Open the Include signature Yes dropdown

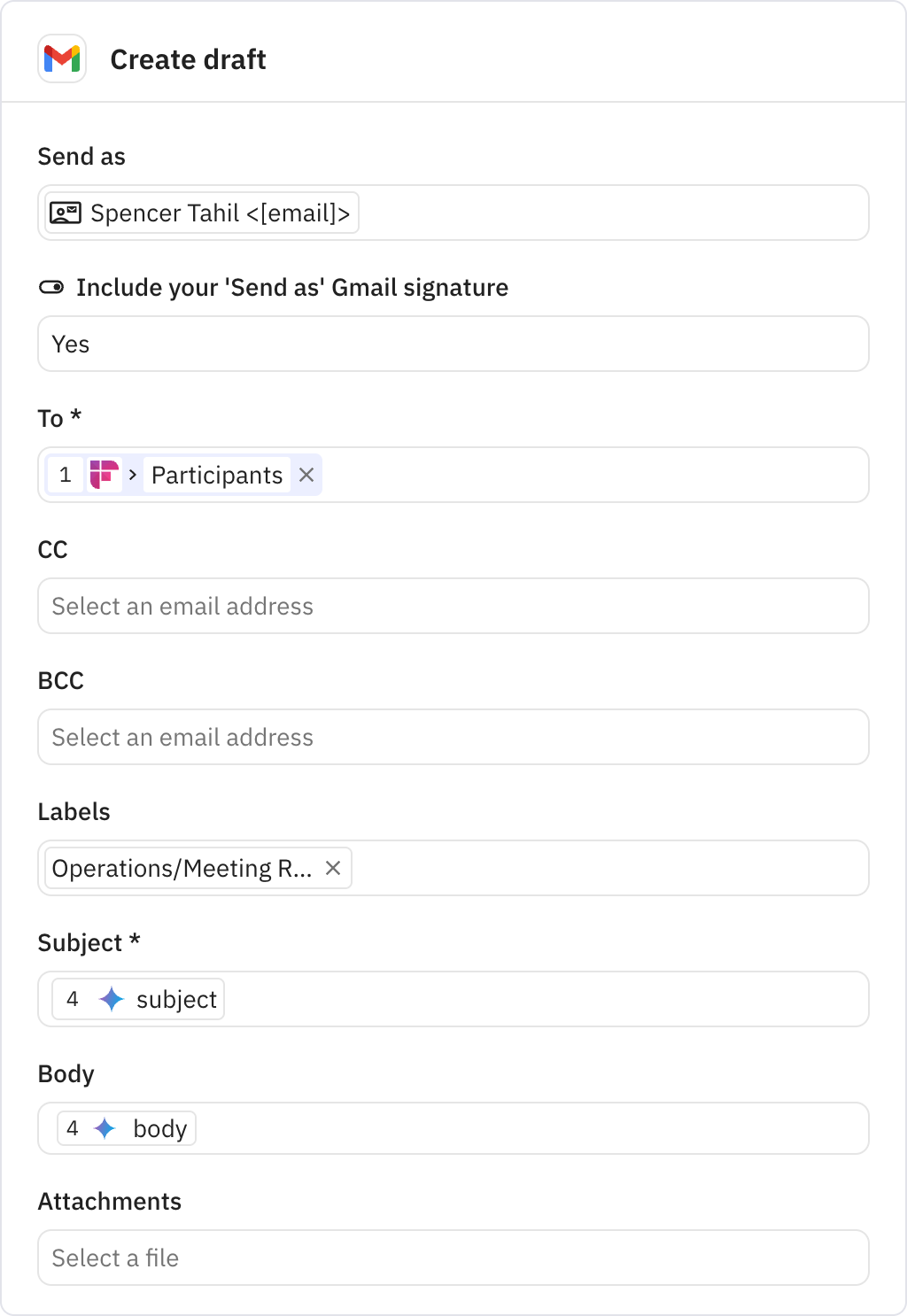[x=453, y=344]
